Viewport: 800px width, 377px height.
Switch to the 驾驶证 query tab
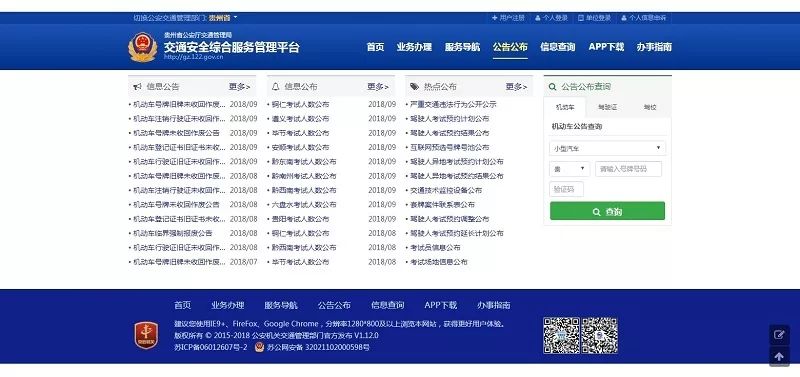coord(607,108)
